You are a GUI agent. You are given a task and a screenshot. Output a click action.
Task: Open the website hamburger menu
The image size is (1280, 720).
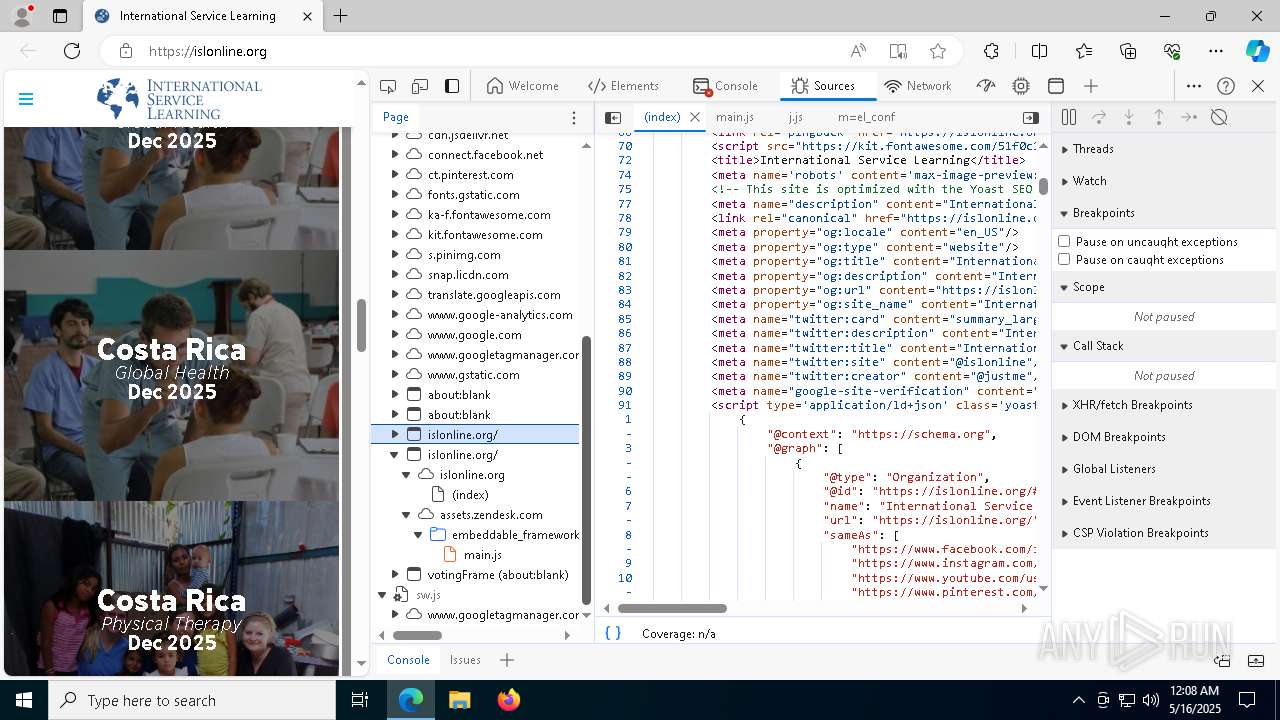tap(26, 99)
